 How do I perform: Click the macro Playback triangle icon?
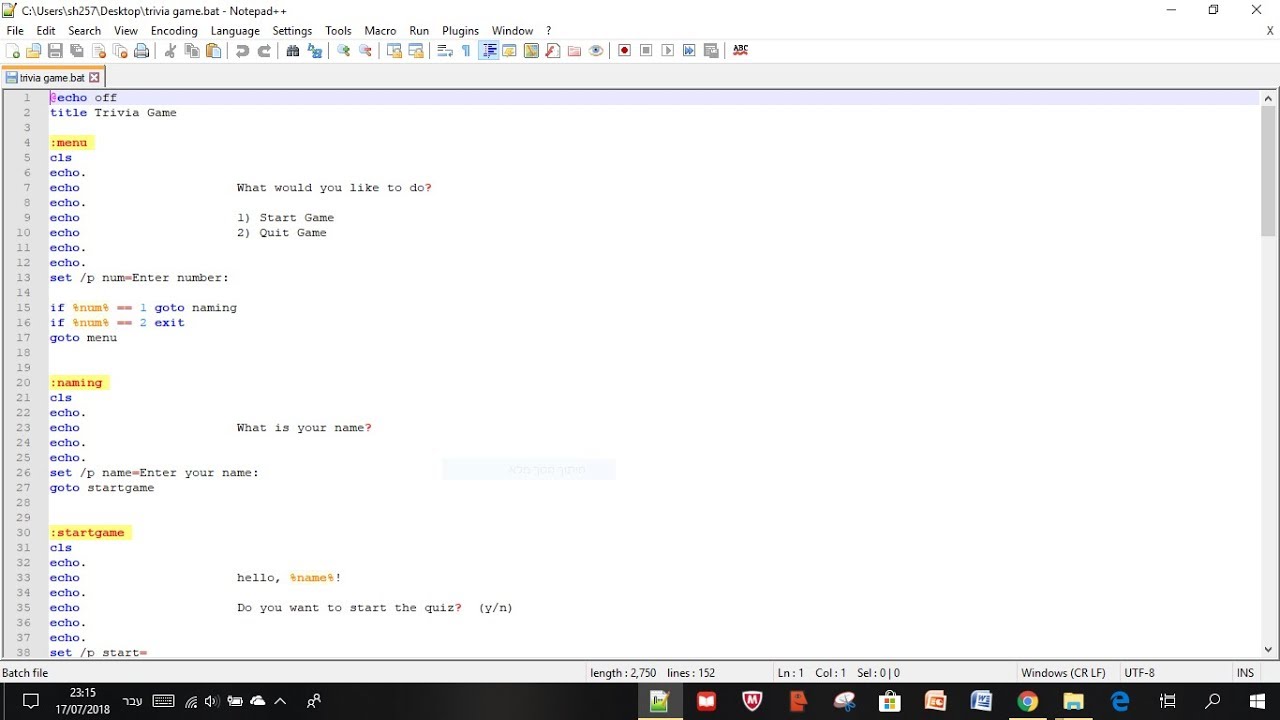(668, 51)
